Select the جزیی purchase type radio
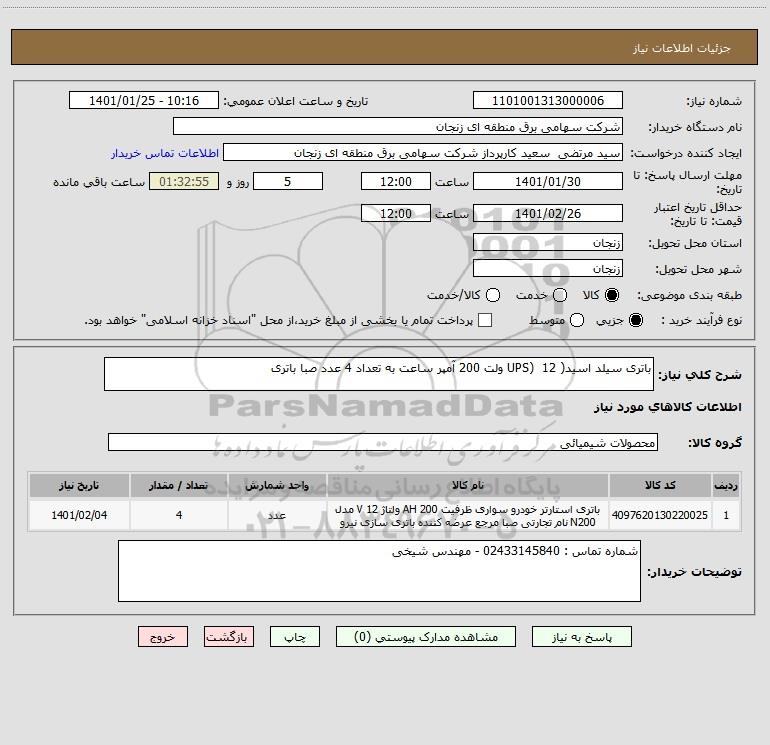This screenshot has height=745, width=770. 635,320
